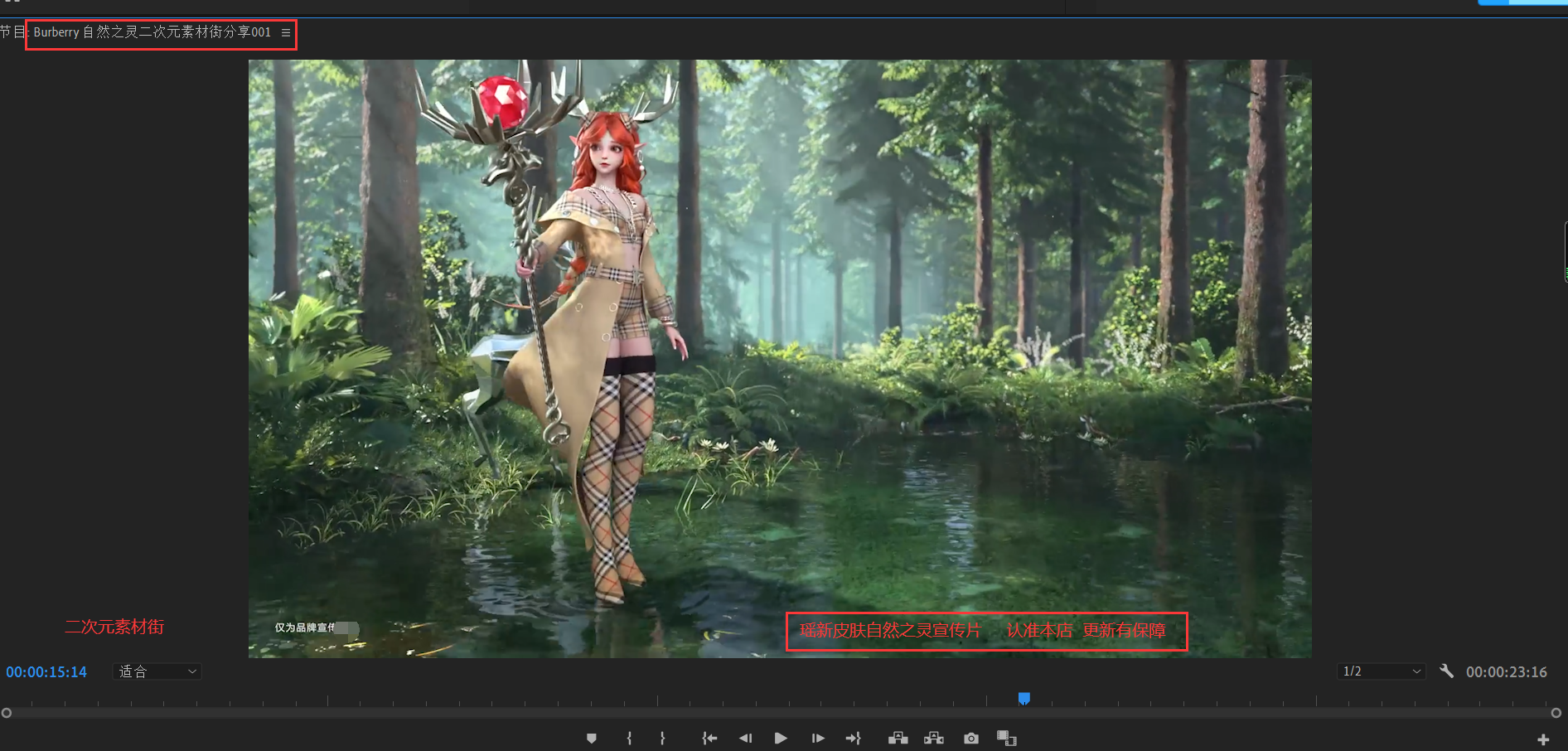This screenshot has width=1568, height=751.
Task: Open the button editor plus icon
Action: [x=1543, y=739]
